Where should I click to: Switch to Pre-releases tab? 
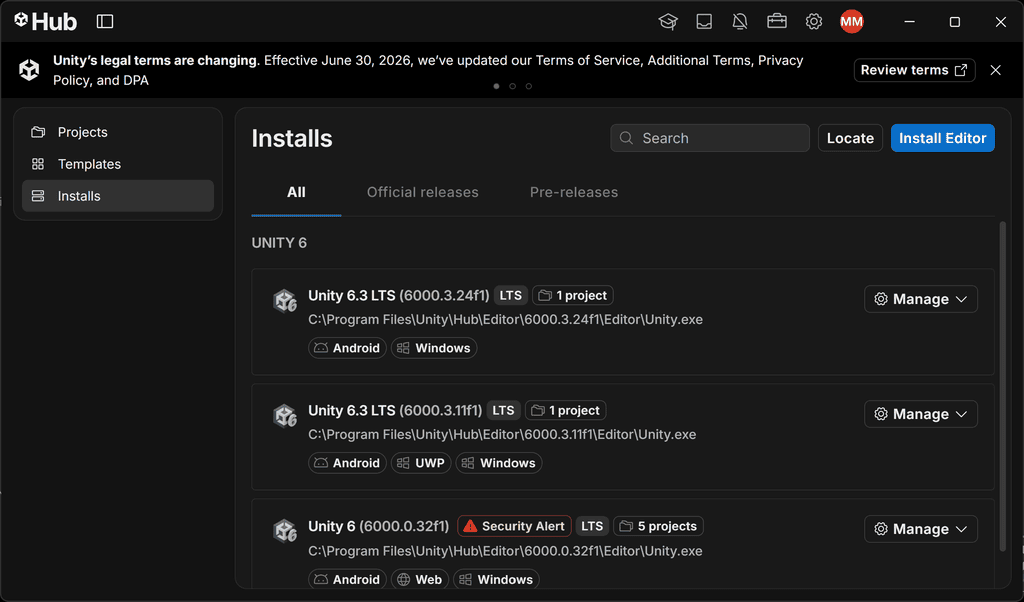(x=574, y=192)
